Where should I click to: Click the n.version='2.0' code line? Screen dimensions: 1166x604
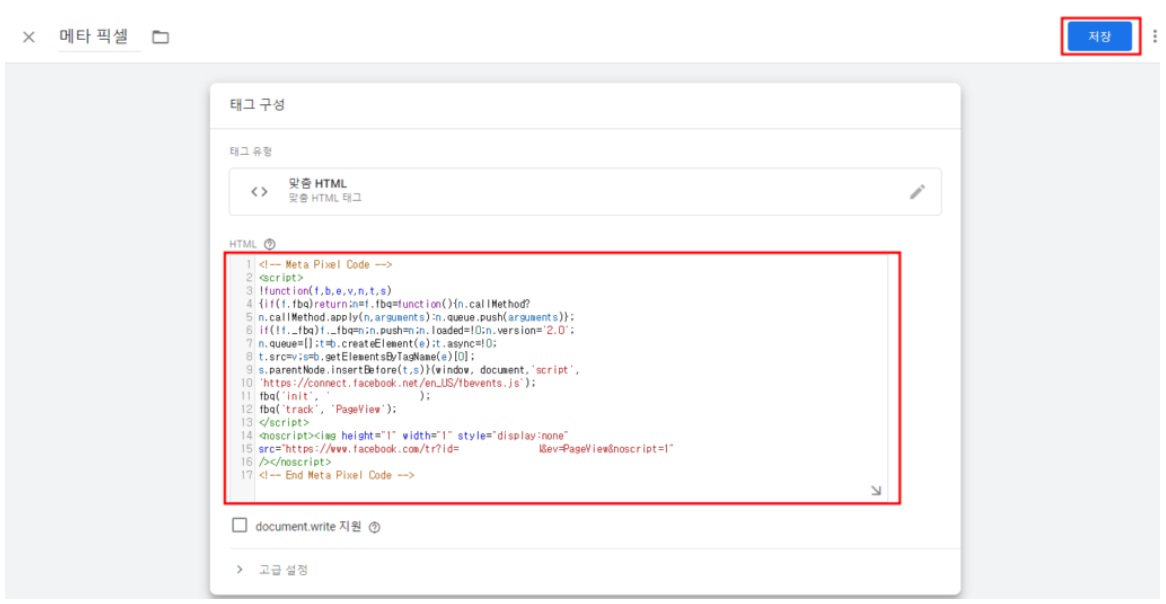[x=416, y=330]
